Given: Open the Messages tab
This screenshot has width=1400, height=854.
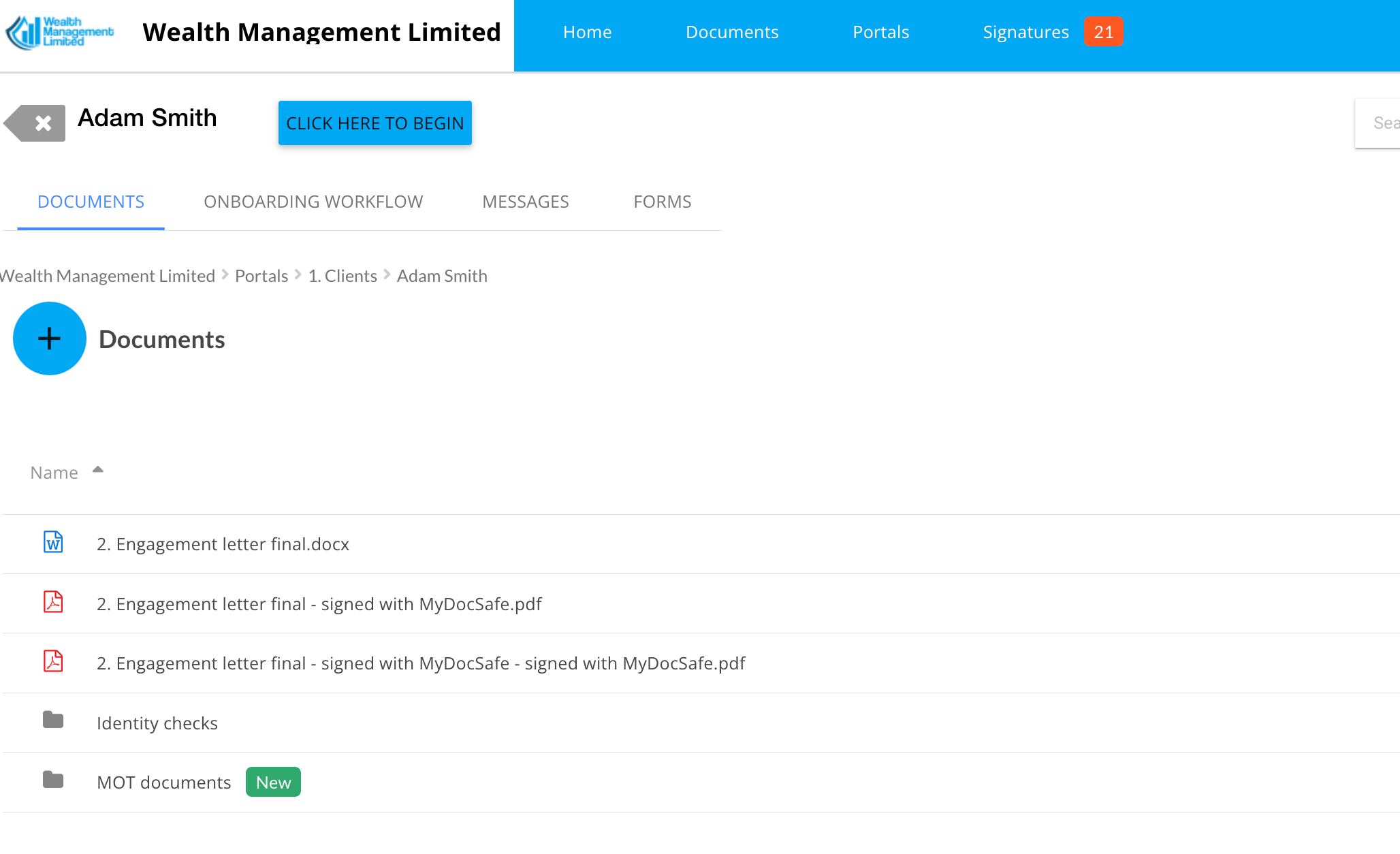Looking at the screenshot, I should coord(525,202).
